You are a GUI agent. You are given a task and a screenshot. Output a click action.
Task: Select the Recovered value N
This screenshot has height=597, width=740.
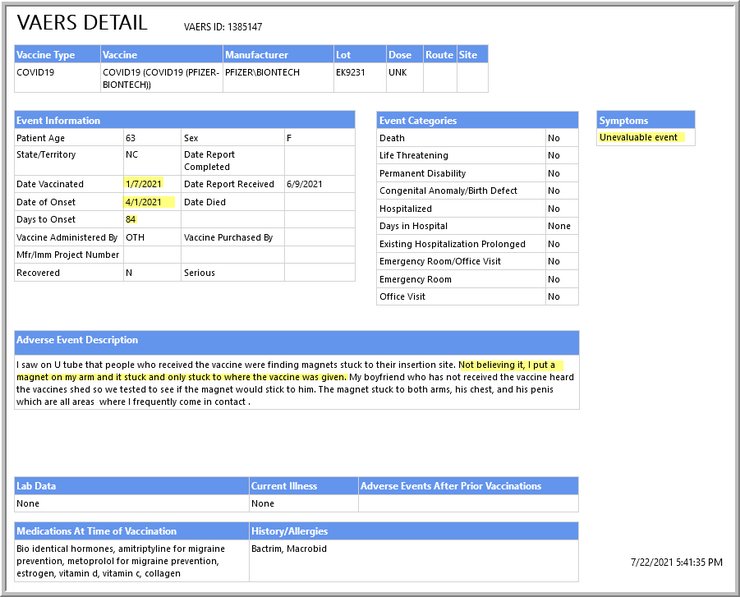click(129, 273)
